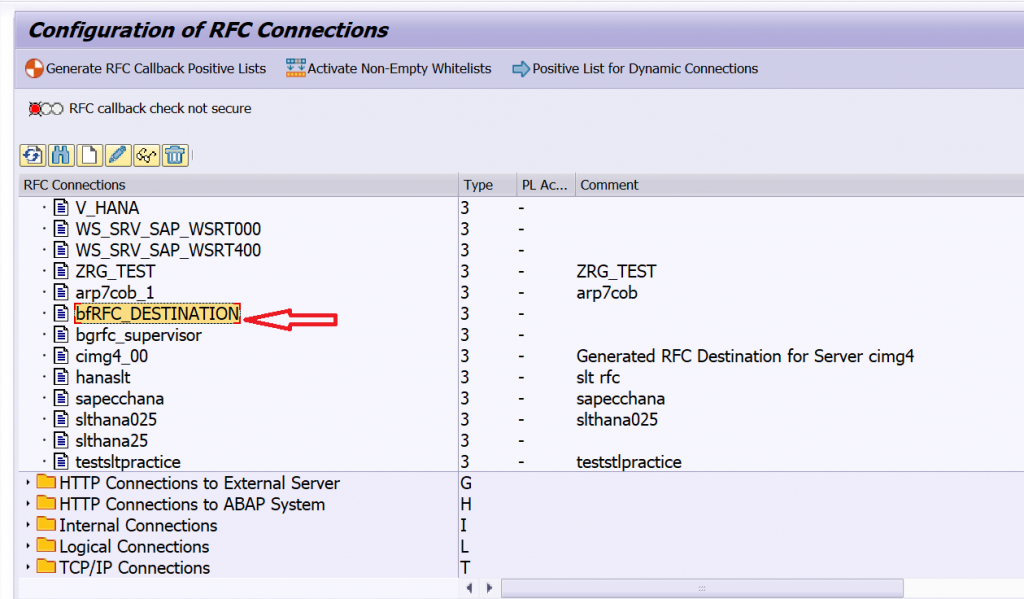
Task: Click Type 'G' for HTTP External Server
Action: click(466, 483)
